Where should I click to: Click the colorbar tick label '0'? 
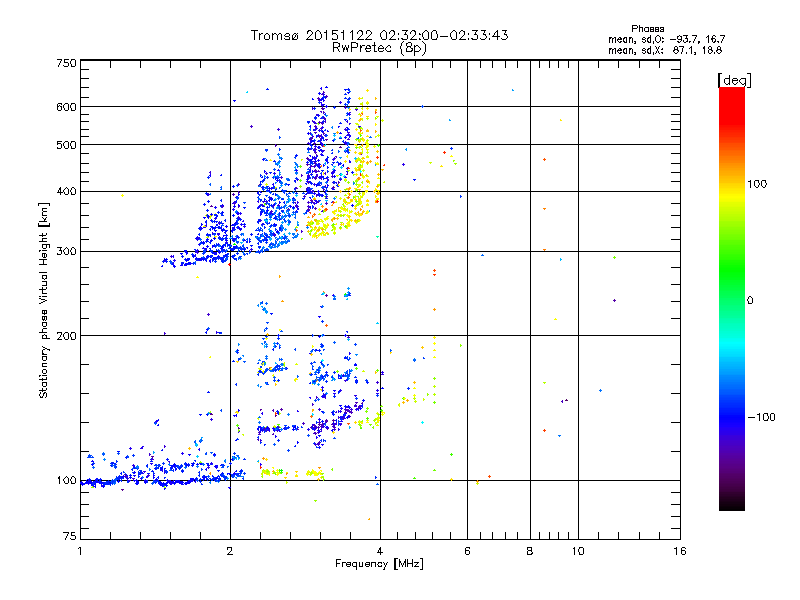pyautogui.click(x=750, y=301)
